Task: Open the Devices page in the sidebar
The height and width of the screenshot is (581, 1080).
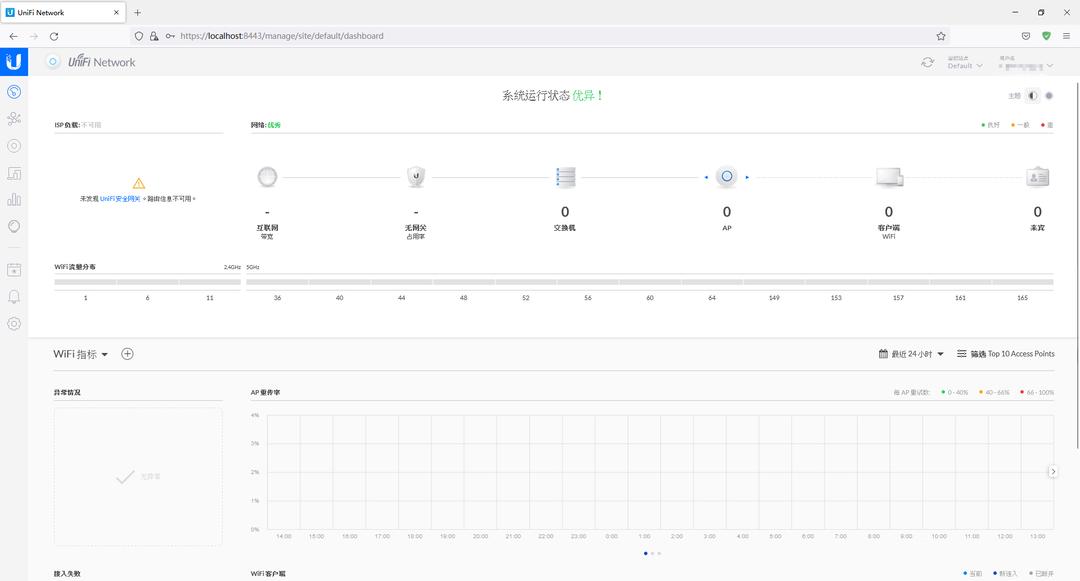Action: (14, 146)
